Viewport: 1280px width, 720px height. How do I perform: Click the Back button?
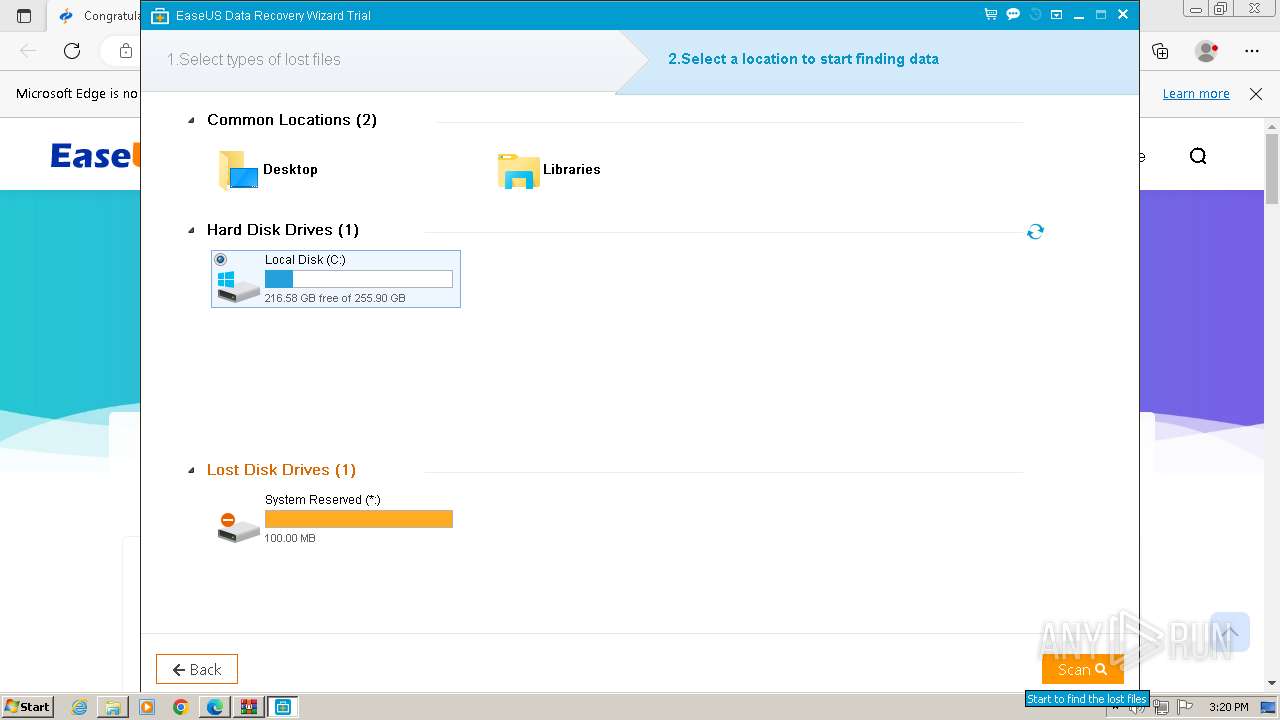[x=197, y=669]
